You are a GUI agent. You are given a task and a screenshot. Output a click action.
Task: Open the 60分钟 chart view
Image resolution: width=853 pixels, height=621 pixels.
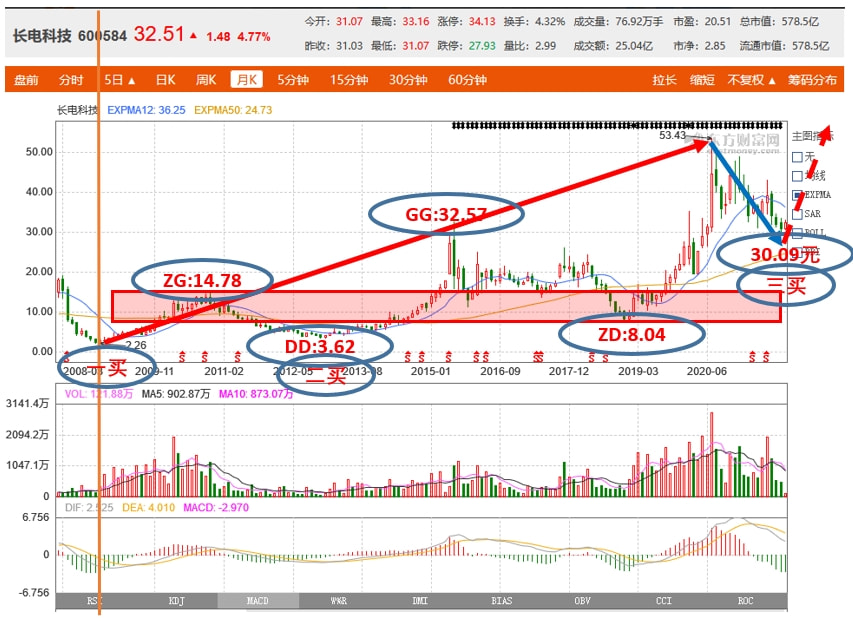coord(467,80)
